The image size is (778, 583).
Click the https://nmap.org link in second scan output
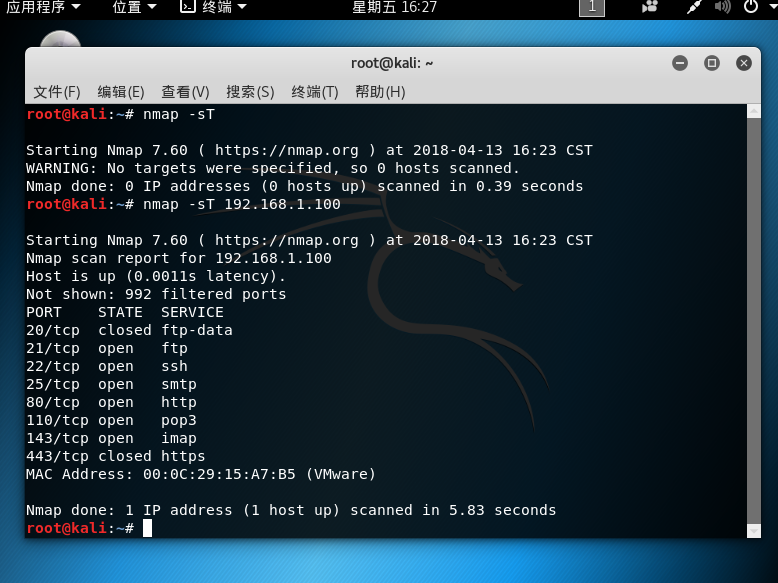point(286,240)
